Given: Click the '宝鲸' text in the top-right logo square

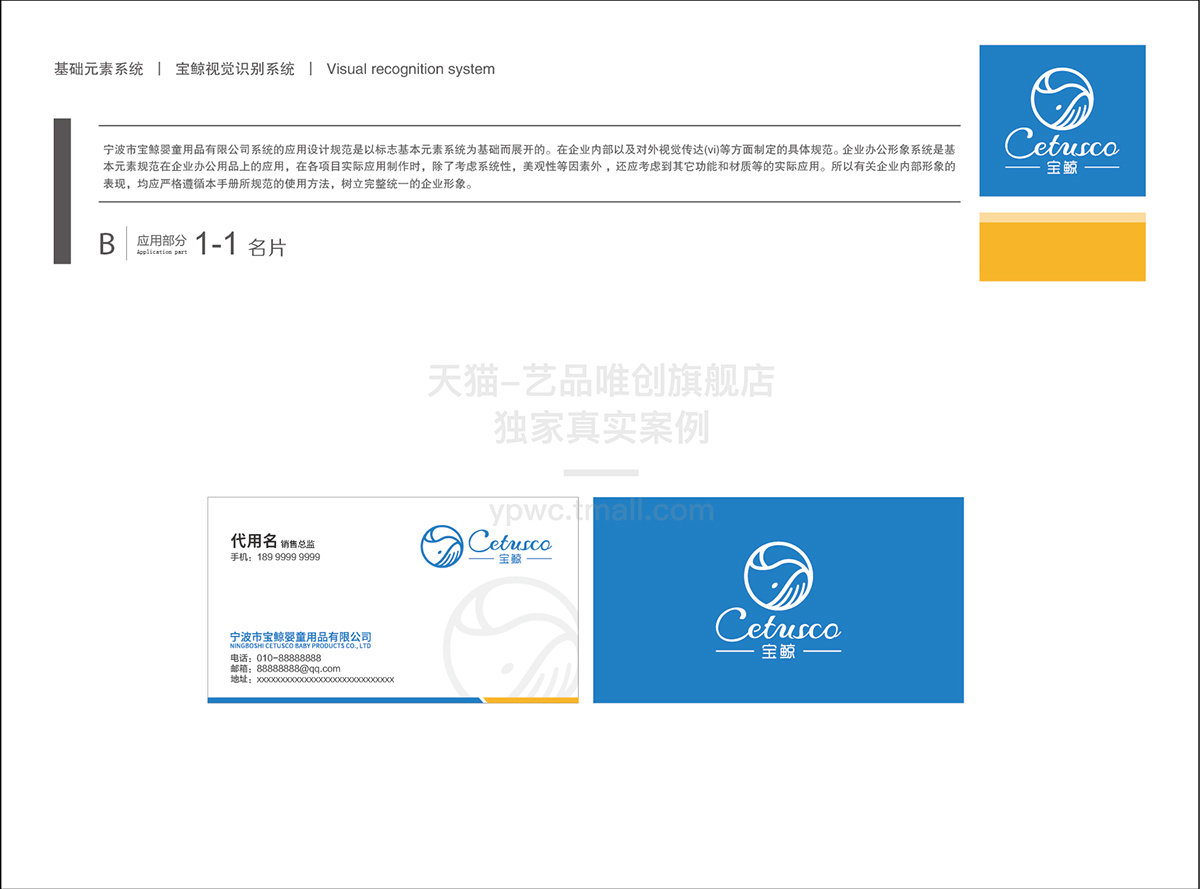Looking at the screenshot, I should click(x=1062, y=168).
